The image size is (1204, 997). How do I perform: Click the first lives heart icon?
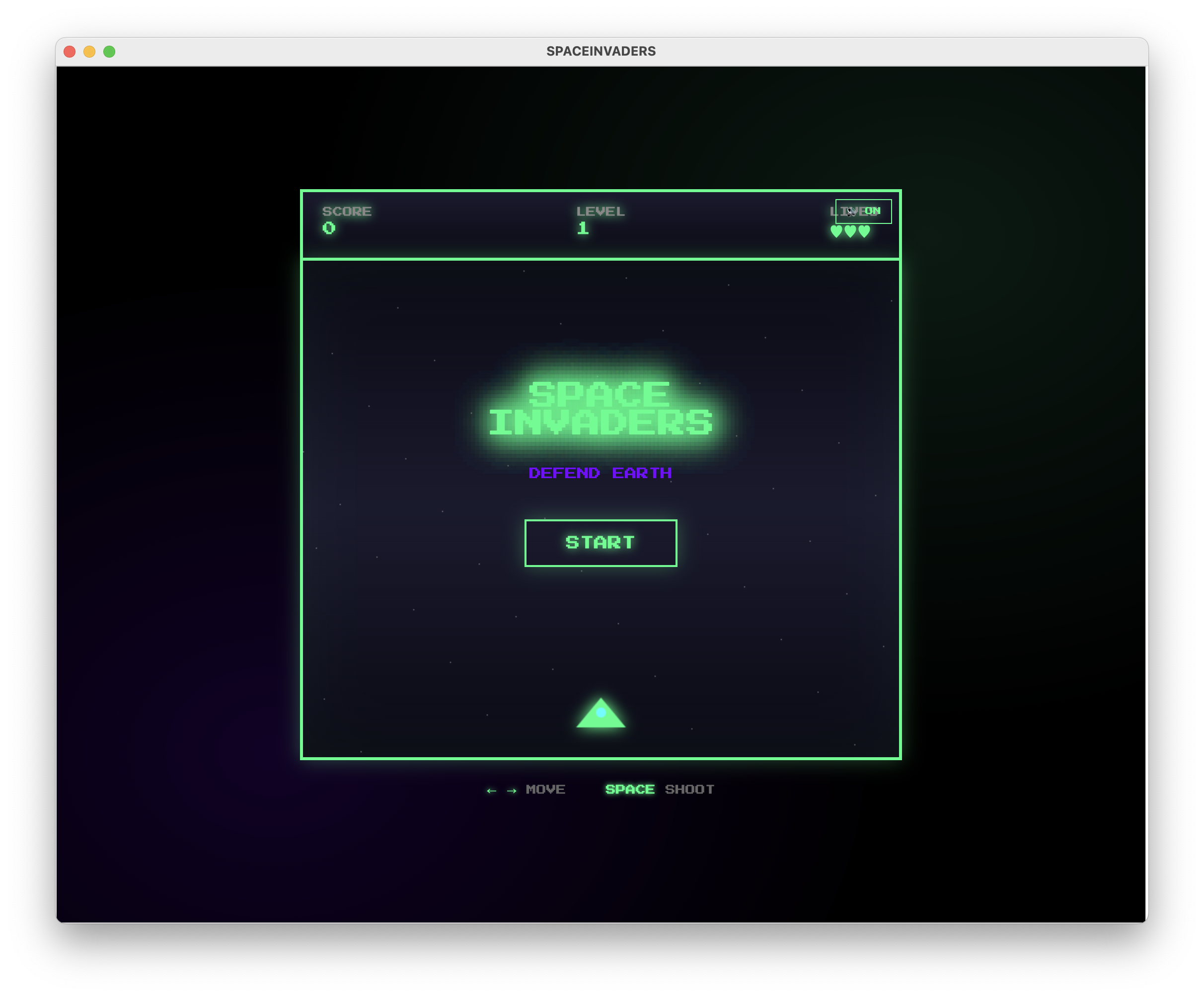coord(836,231)
